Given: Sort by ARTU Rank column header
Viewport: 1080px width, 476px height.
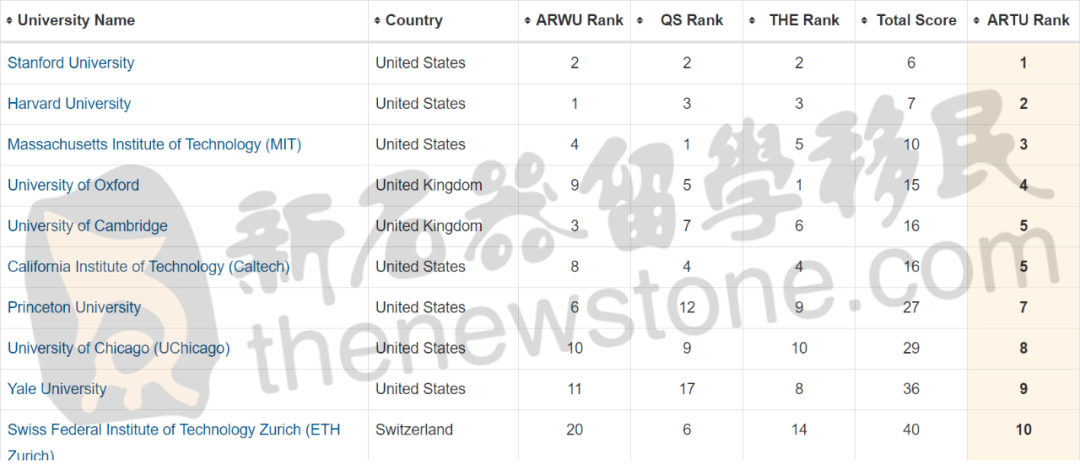Looking at the screenshot, I should click(x=1024, y=21).
